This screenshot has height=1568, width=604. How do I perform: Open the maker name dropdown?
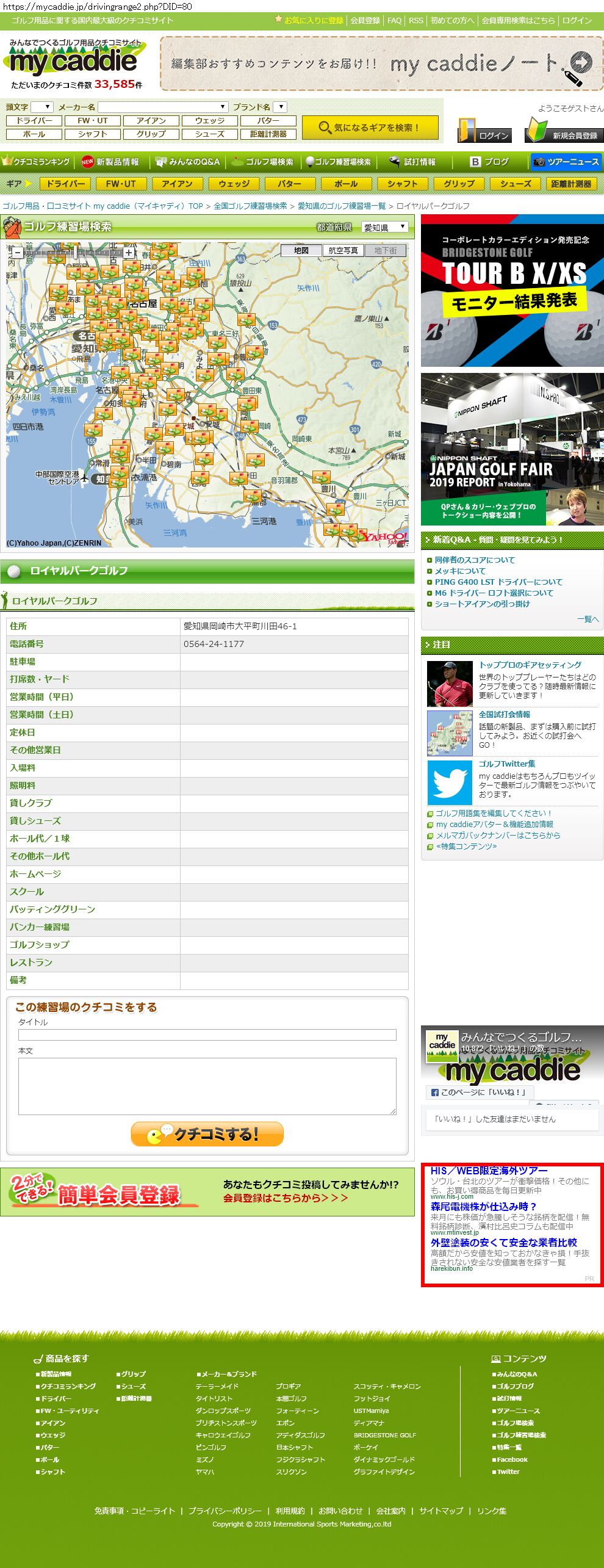point(164,107)
